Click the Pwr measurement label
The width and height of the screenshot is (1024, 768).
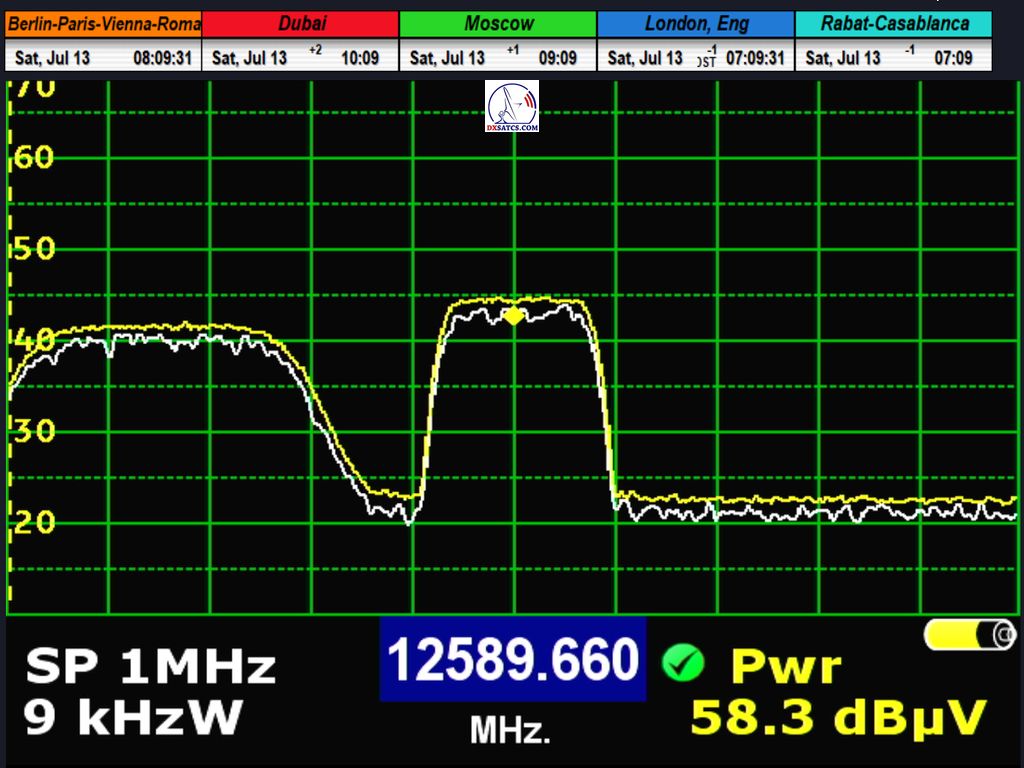click(x=786, y=666)
